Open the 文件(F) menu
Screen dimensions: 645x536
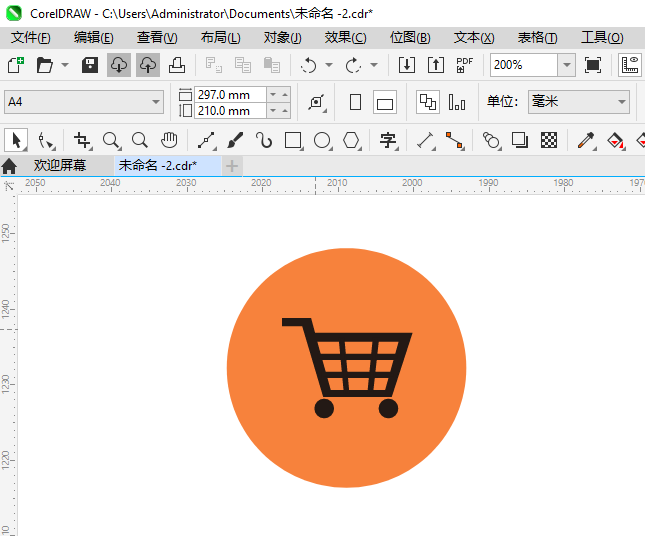pyautogui.click(x=30, y=38)
